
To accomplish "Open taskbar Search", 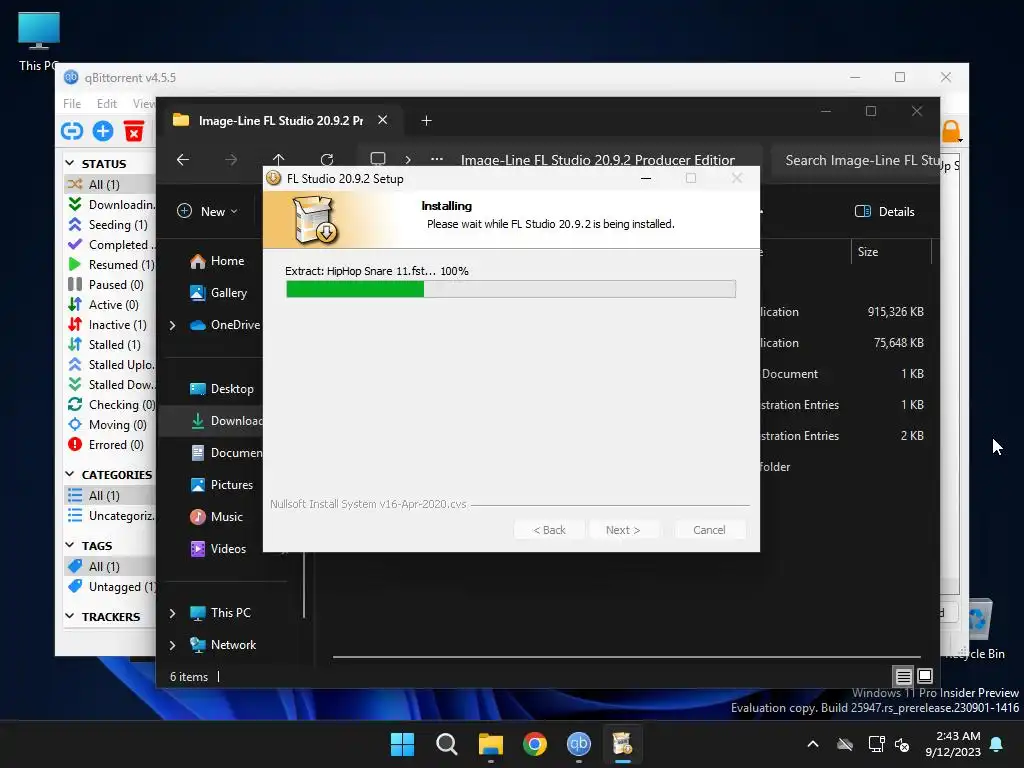I will pos(447,744).
